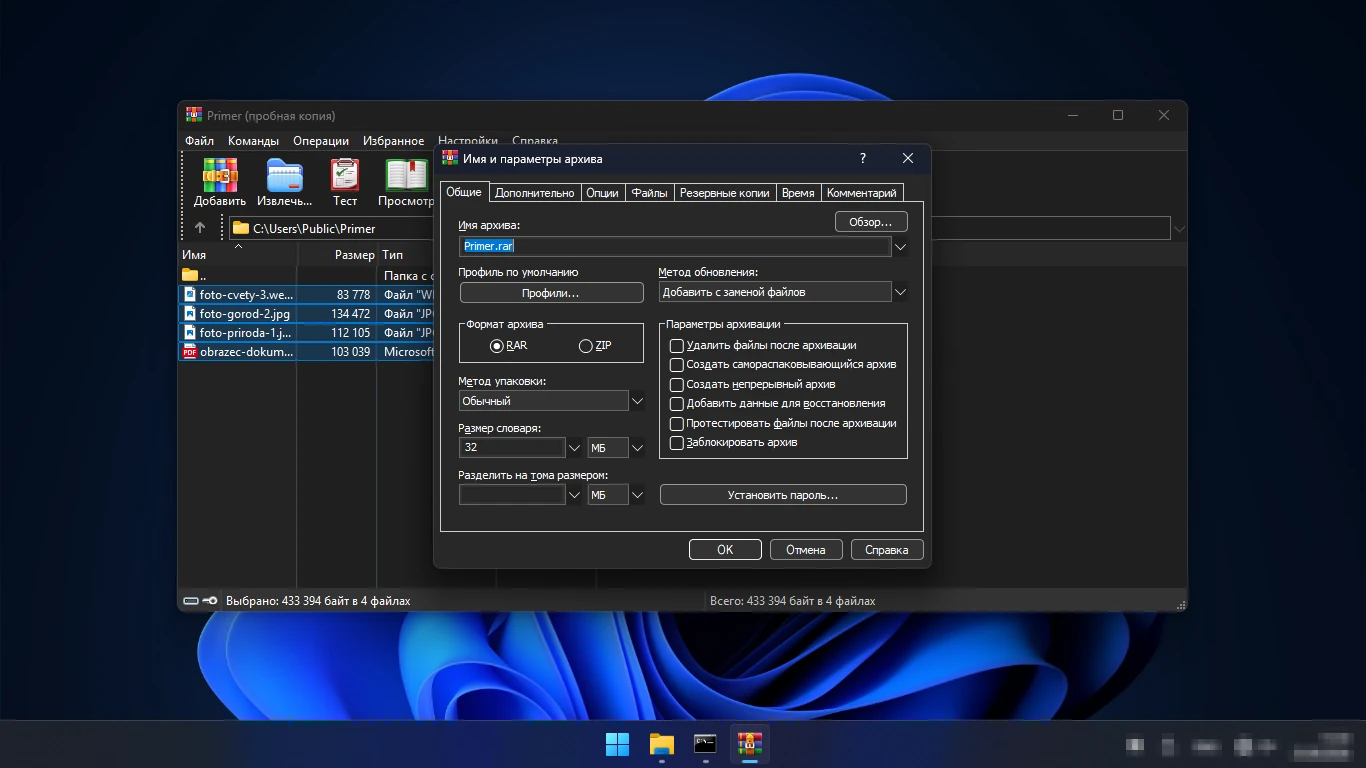
Task: Expand the address bar path dropdown
Action: [x=1179, y=228]
